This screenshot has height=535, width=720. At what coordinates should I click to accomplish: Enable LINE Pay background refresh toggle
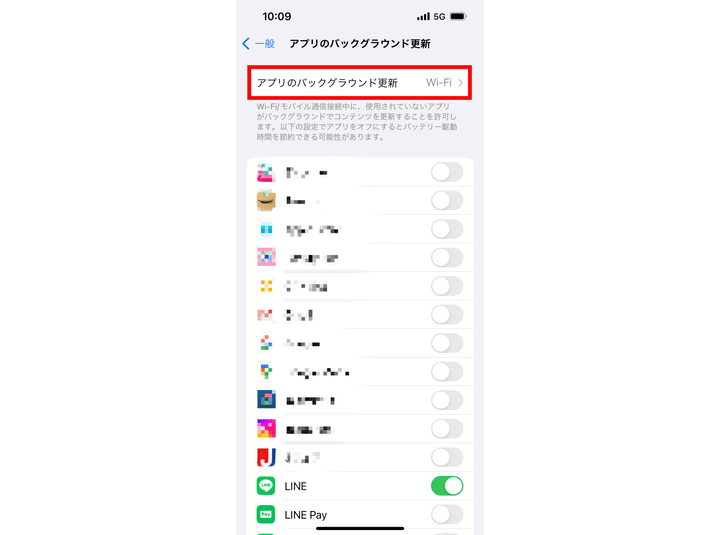447,514
